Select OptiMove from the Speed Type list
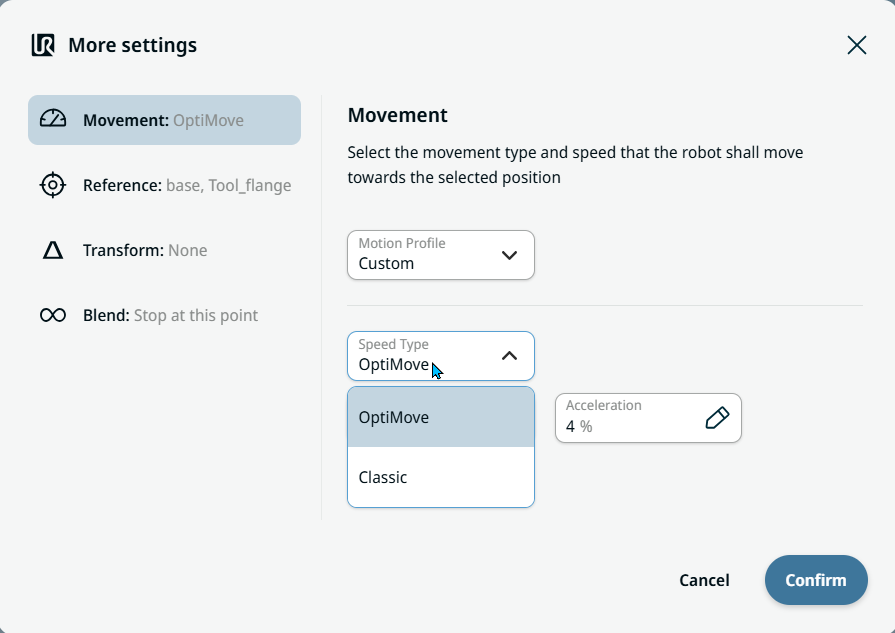The height and width of the screenshot is (633, 895). click(440, 417)
